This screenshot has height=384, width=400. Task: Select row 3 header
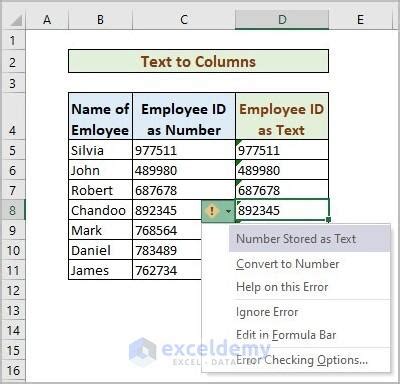click(13, 83)
